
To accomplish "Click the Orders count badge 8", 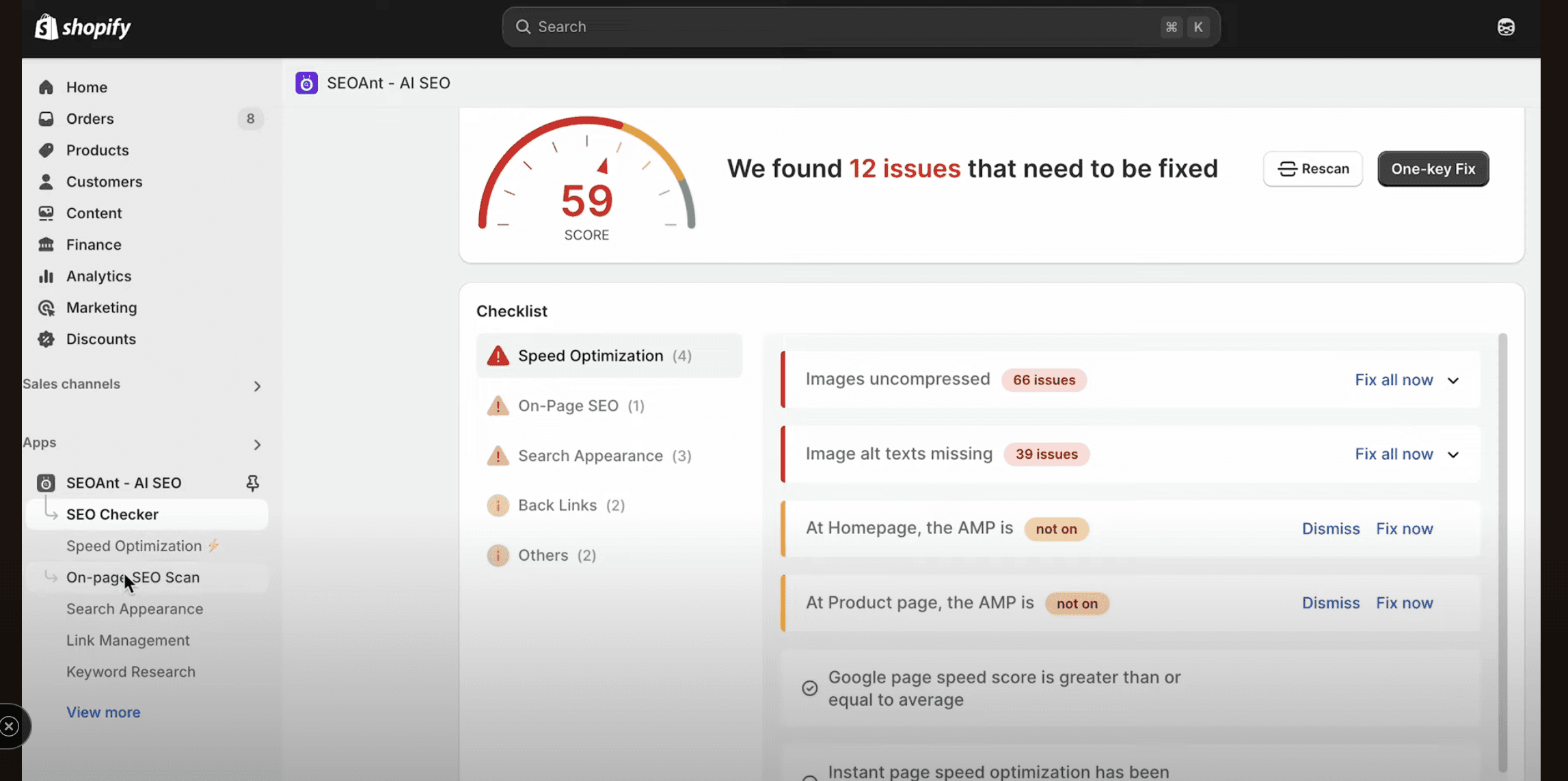I will point(250,118).
